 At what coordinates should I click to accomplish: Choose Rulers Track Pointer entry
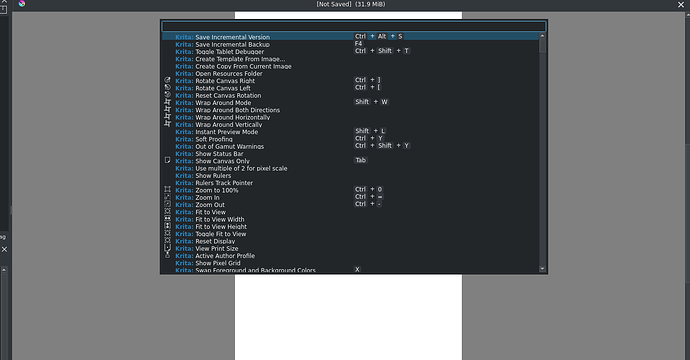351,182
